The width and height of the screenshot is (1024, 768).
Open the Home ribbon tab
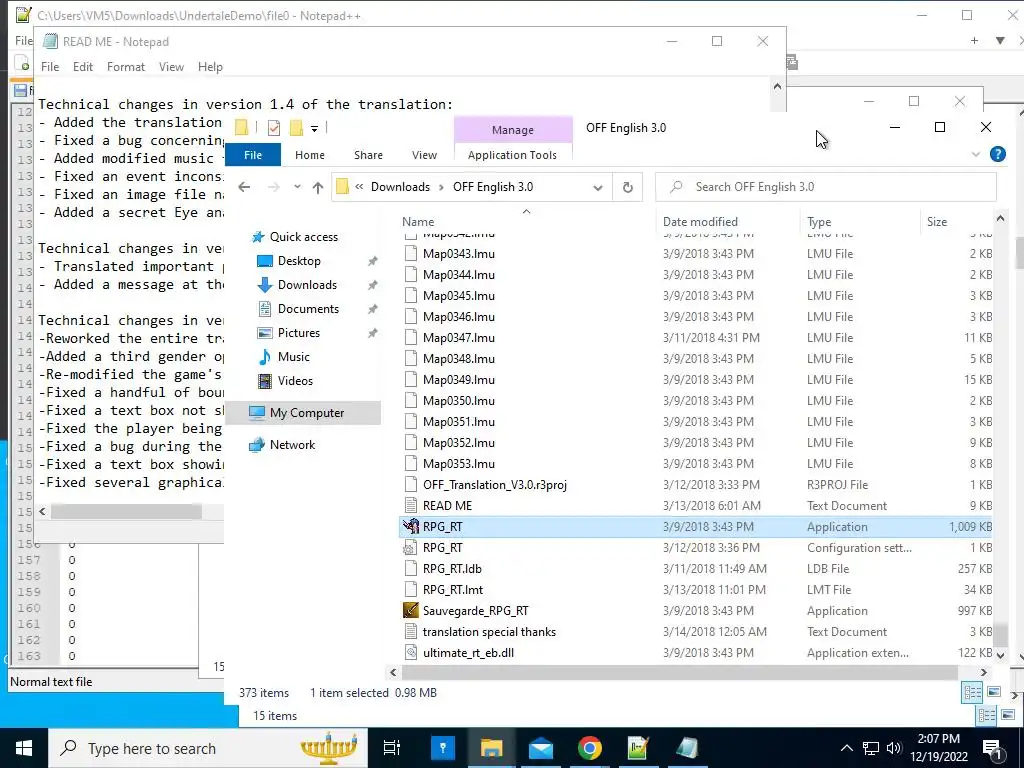[310, 155]
